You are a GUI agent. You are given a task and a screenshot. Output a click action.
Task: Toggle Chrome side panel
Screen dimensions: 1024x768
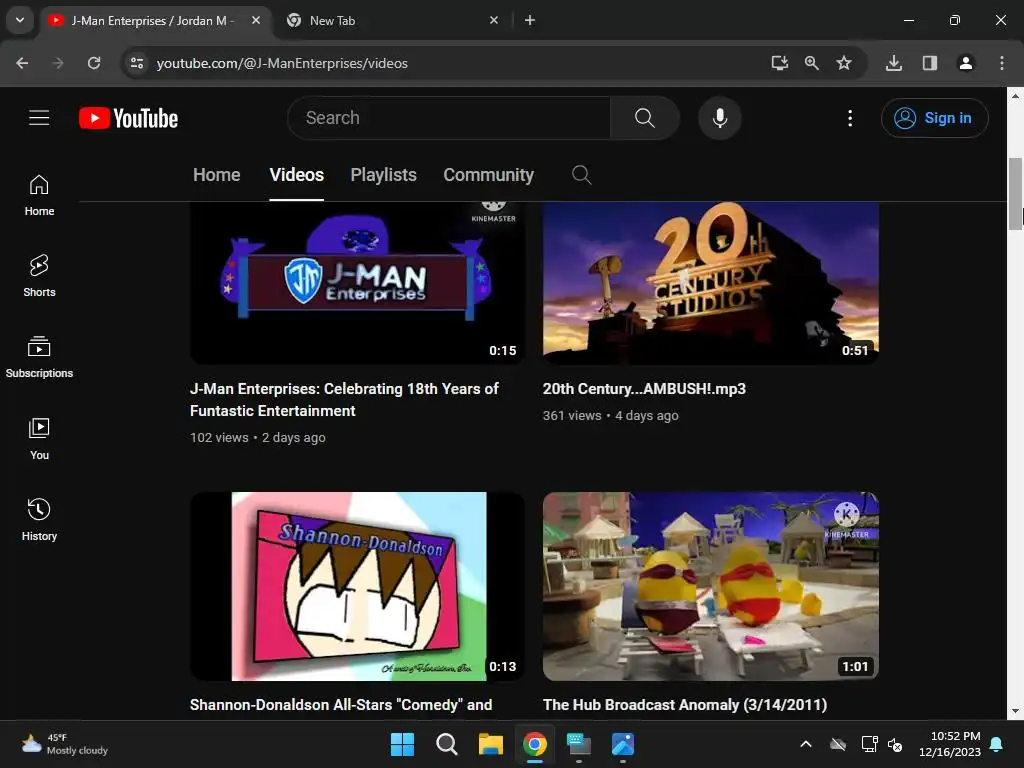[930, 63]
